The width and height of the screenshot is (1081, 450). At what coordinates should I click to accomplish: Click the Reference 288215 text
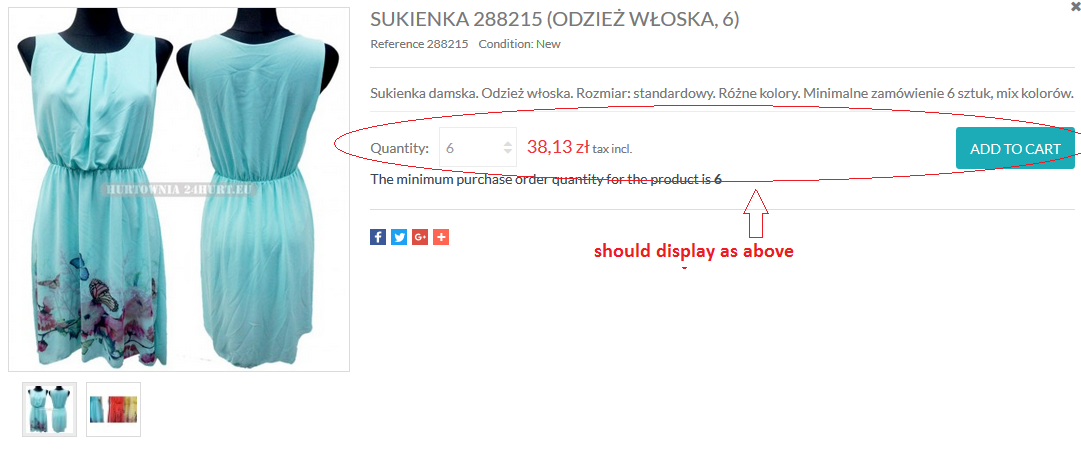tap(419, 44)
